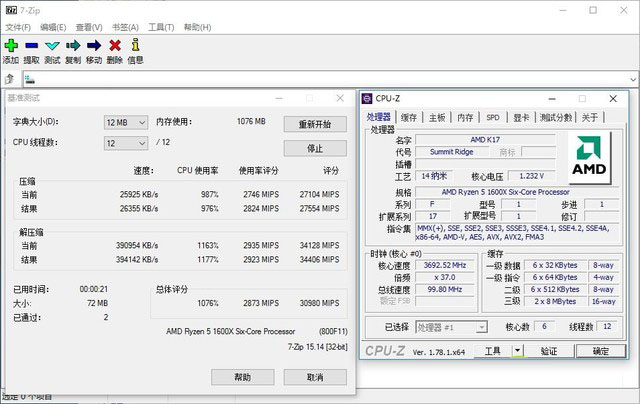
Task: Click the 30980 MIPS total rating value
Action: coord(319,303)
